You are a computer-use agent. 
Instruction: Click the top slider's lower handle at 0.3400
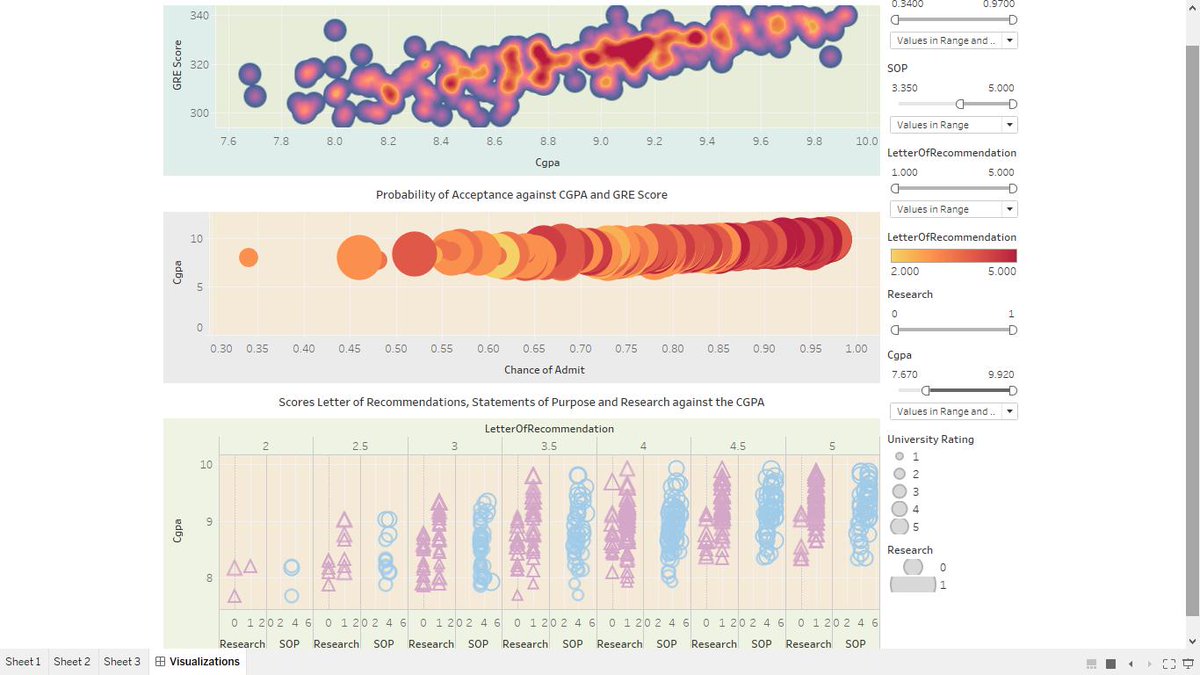[895, 19]
